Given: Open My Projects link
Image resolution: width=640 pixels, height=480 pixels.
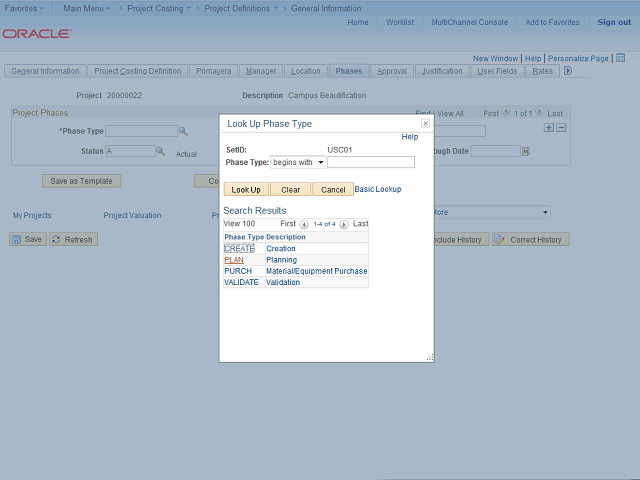Looking at the screenshot, I should coord(32,215).
